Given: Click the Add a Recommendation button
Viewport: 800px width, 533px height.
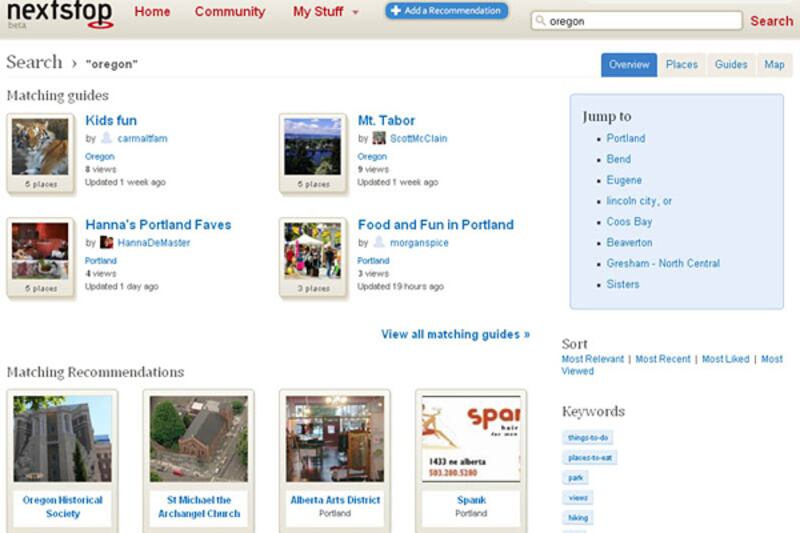Looking at the screenshot, I should [x=446, y=11].
